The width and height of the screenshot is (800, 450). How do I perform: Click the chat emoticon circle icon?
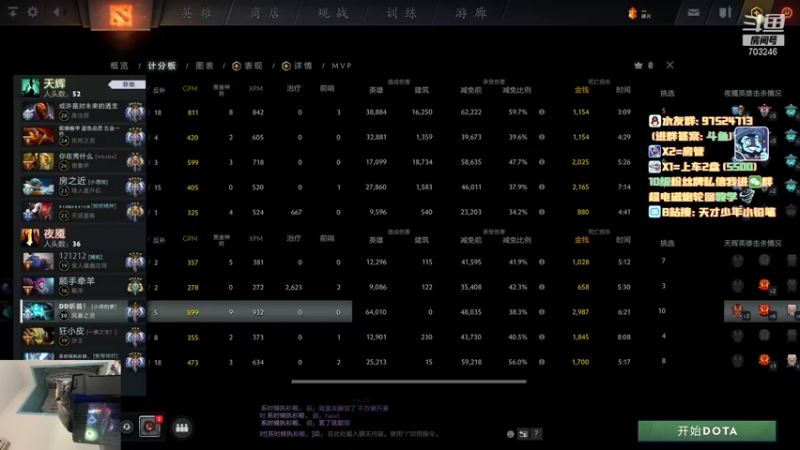coord(510,434)
